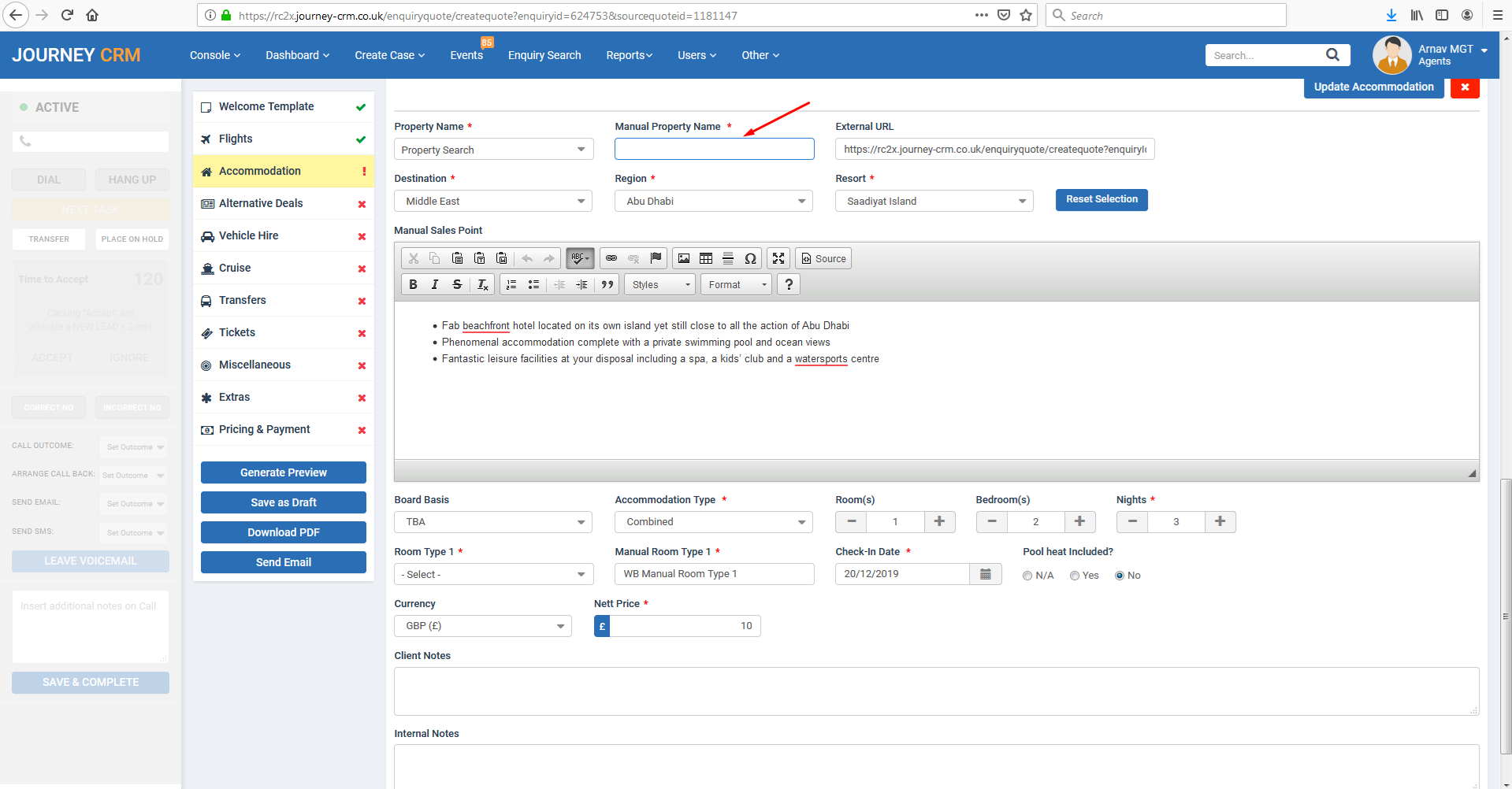This screenshot has height=789, width=1512.
Task: Click the insert image icon
Action: point(684,258)
